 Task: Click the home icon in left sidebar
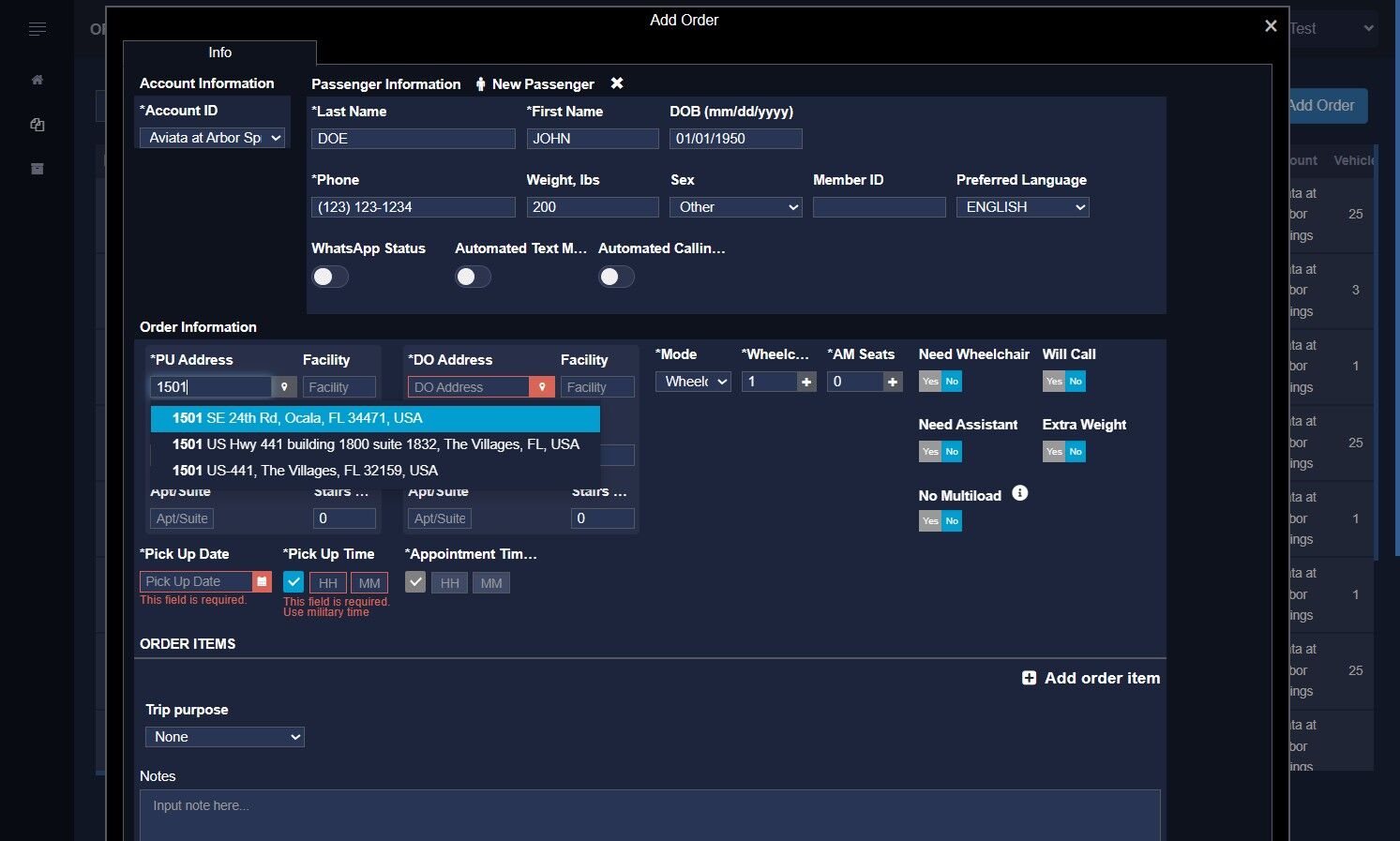38,81
